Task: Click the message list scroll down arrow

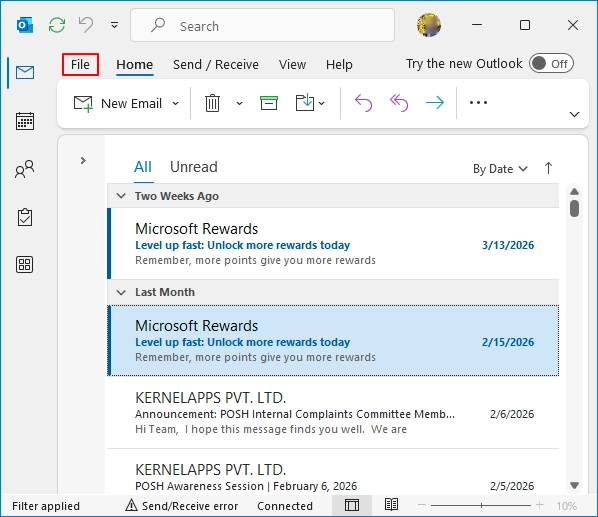Action: (574, 485)
